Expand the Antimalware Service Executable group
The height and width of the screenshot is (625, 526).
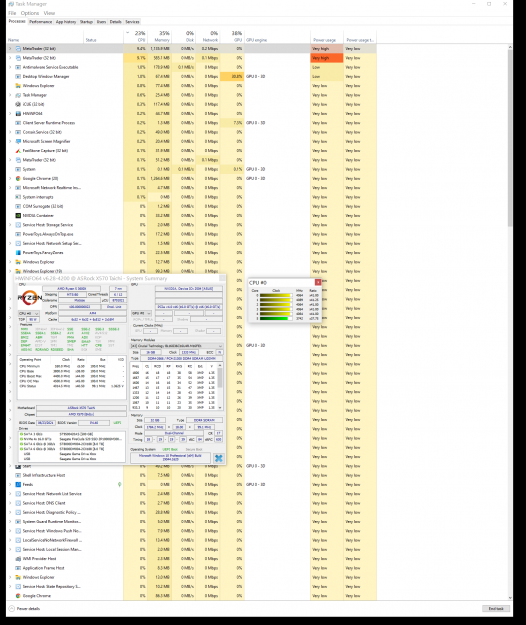(10, 67)
